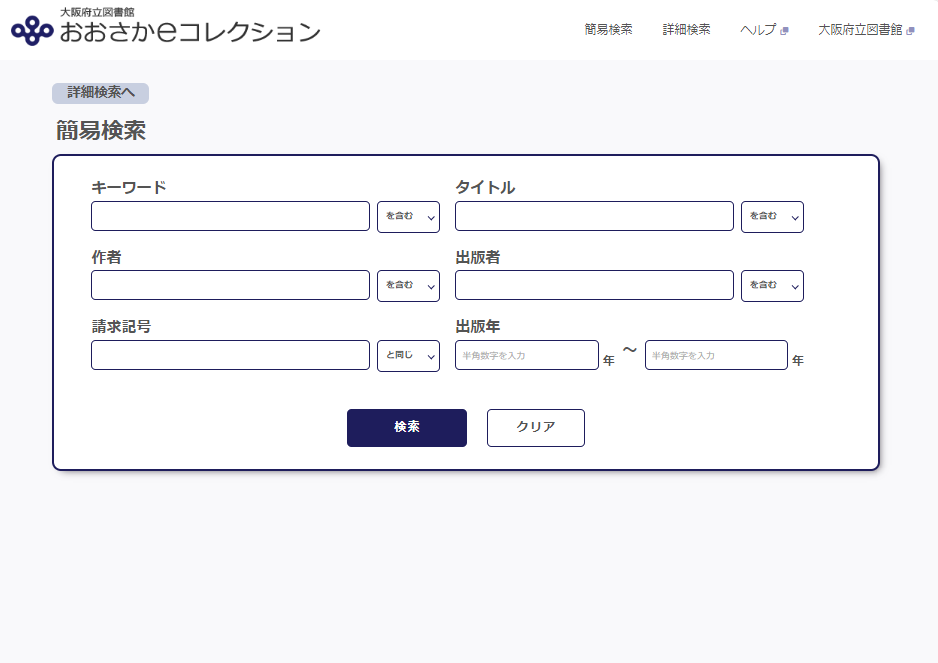This screenshot has width=938, height=663.
Task: Click the 検索 search button
Action: point(407,427)
